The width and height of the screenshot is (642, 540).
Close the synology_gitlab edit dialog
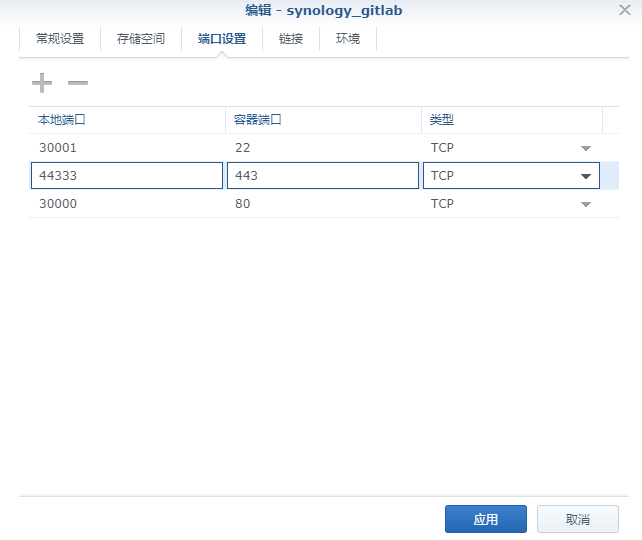tap(624, 10)
